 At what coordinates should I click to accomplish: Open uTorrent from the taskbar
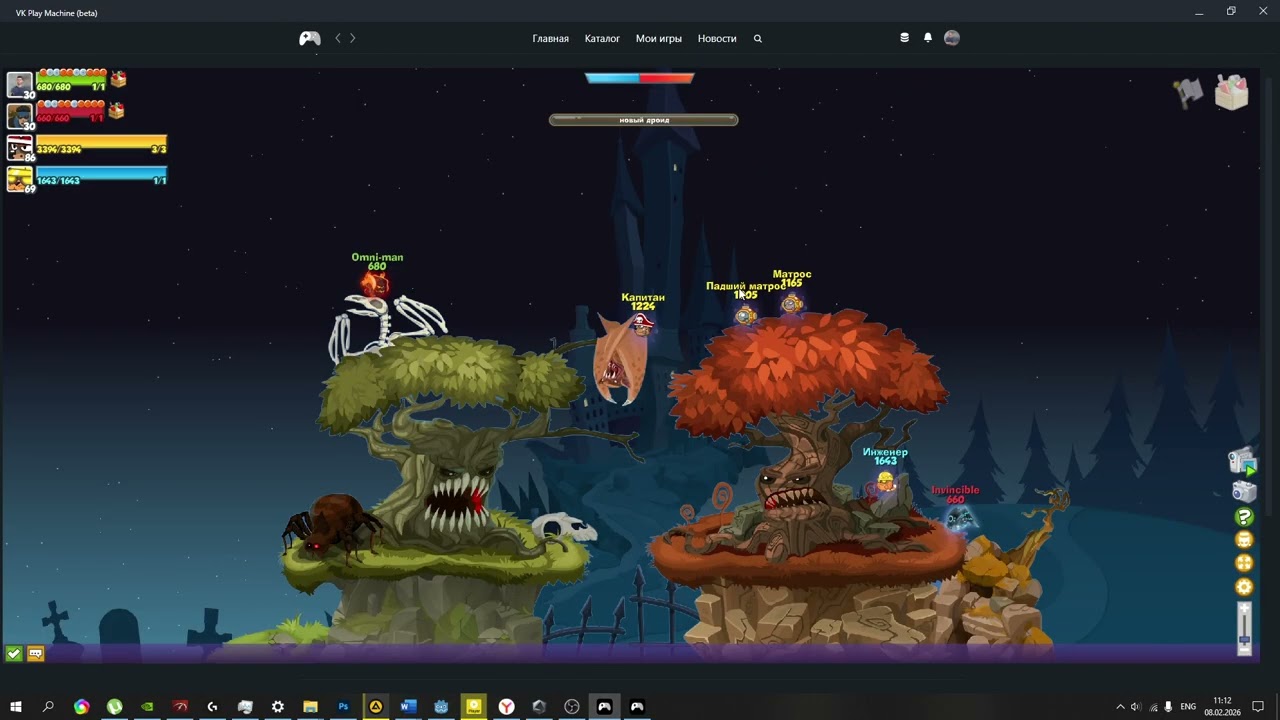(114, 707)
